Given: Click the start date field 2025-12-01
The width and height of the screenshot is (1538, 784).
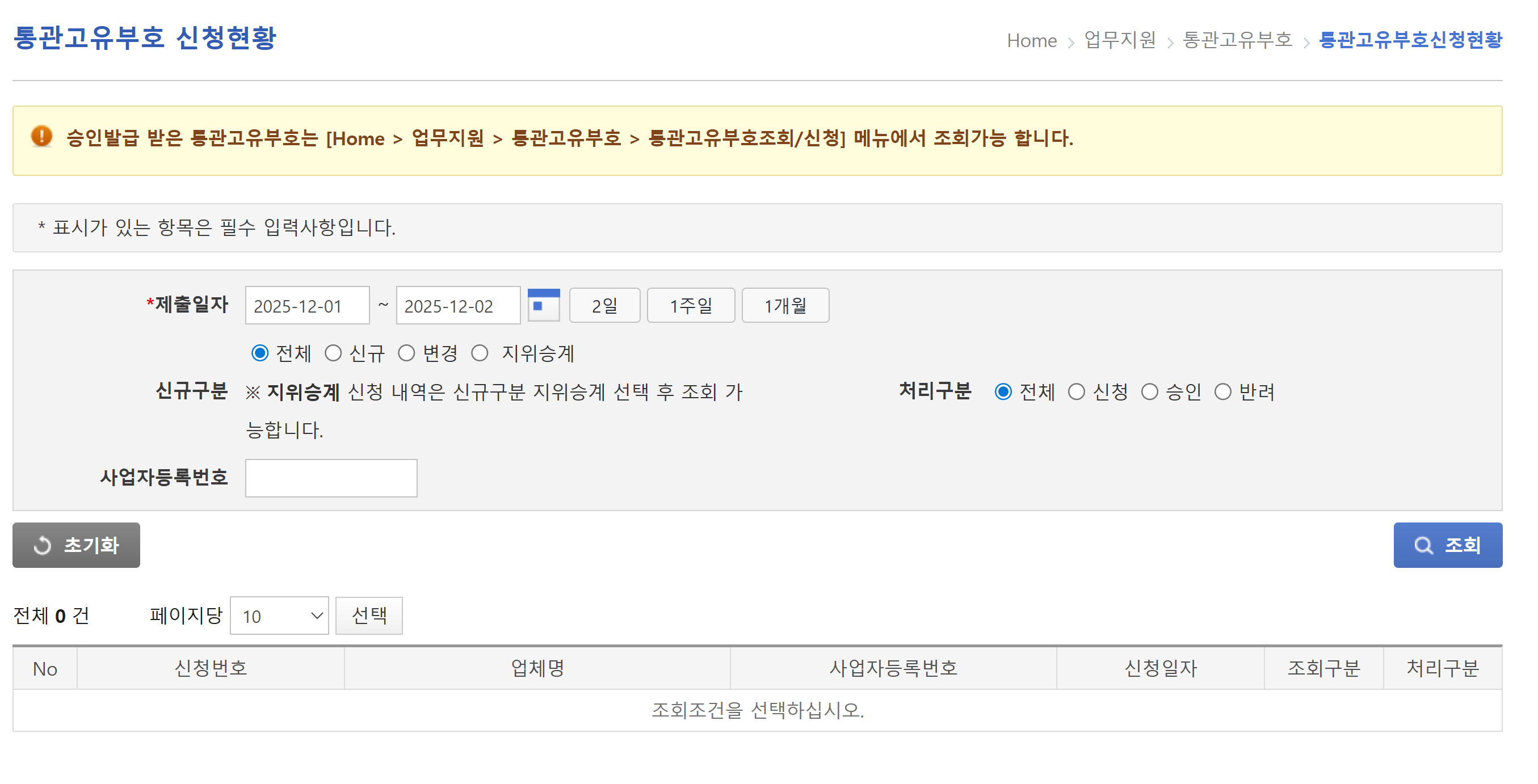Looking at the screenshot, I should tap(307, 305).
